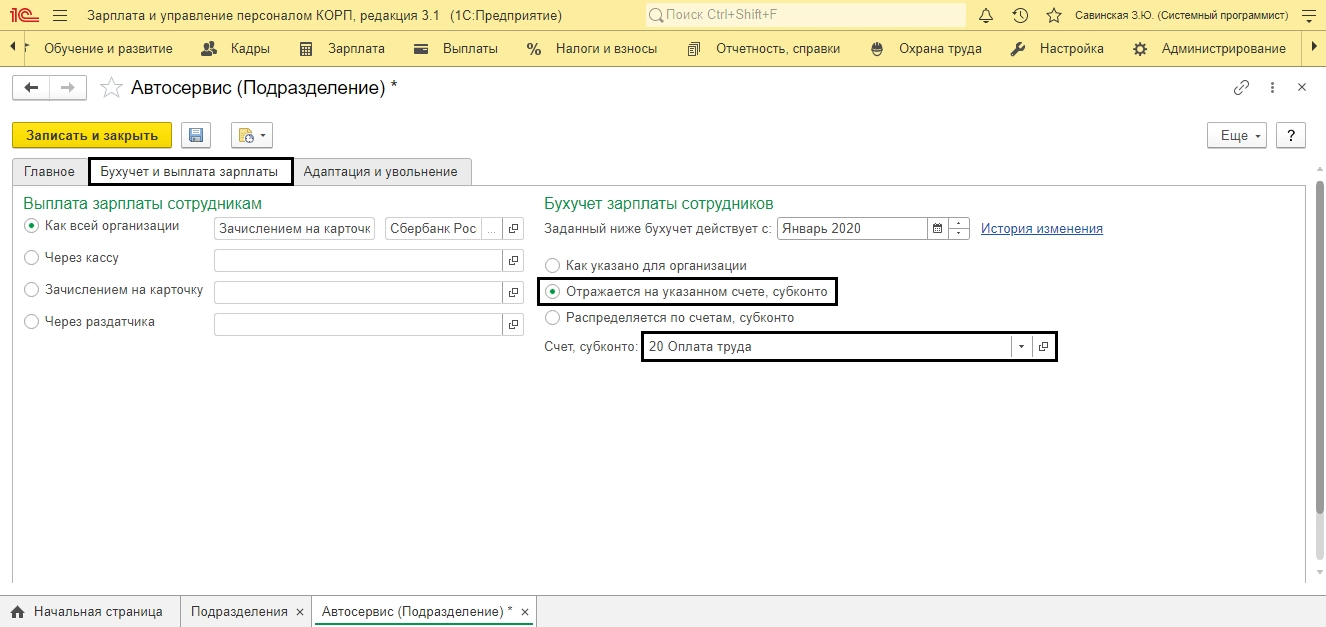Open the Через раздатчика field's open-item icon
Viewport: 1326px width, 627px height.
click(514, 325)
